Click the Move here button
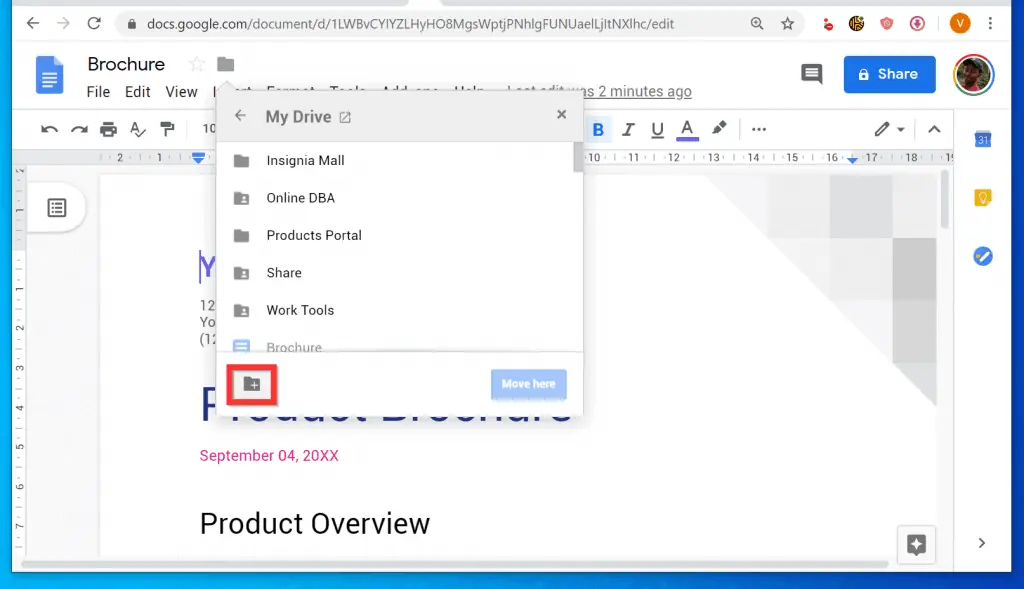This screenshot has height=589, width=1024. click(x=528, y=384)
